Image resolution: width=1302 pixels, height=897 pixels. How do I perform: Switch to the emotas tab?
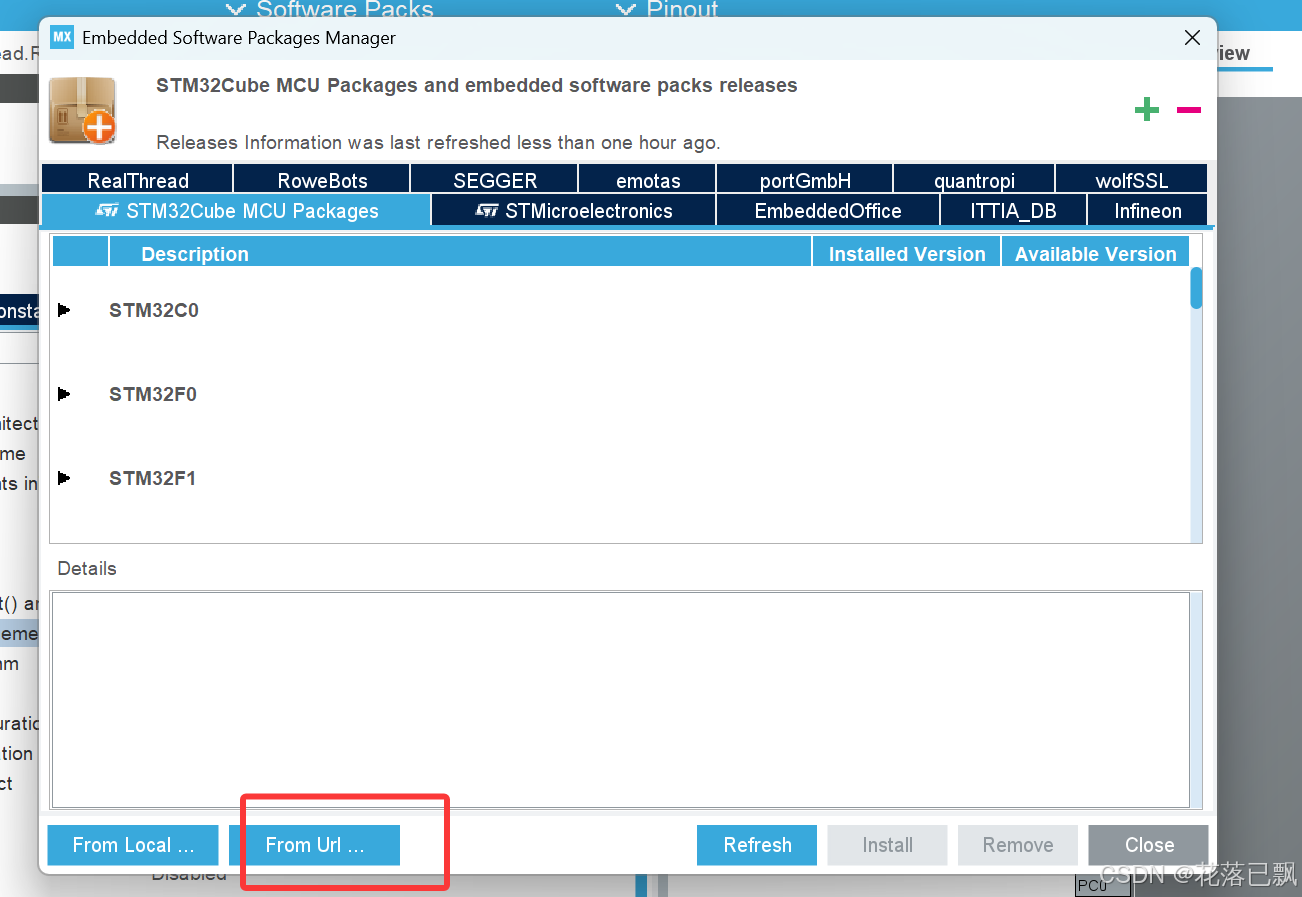pyautogui.click(x=648, y=180)
